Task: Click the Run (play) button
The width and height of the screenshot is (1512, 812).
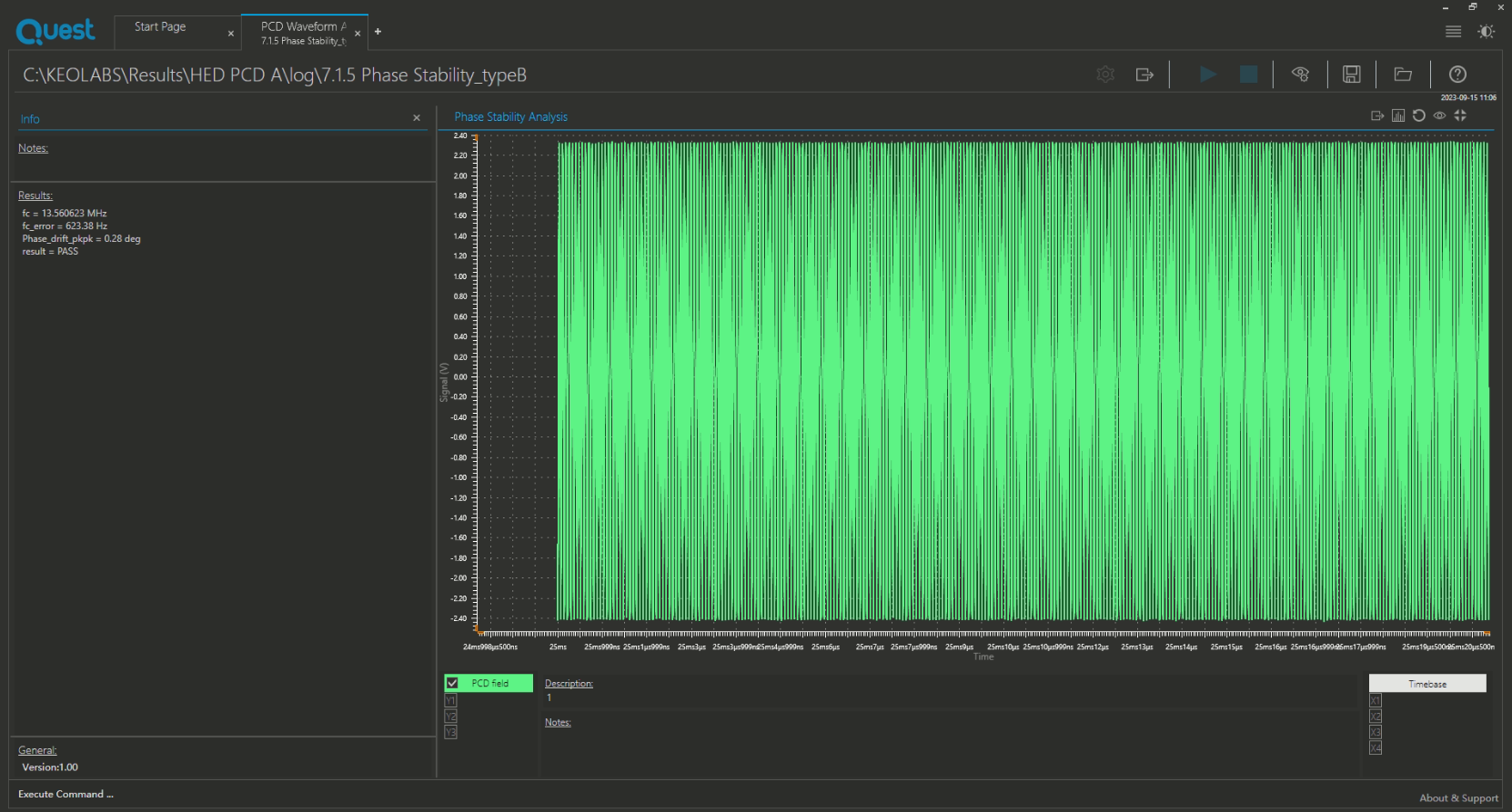Action: (1207, 75)
